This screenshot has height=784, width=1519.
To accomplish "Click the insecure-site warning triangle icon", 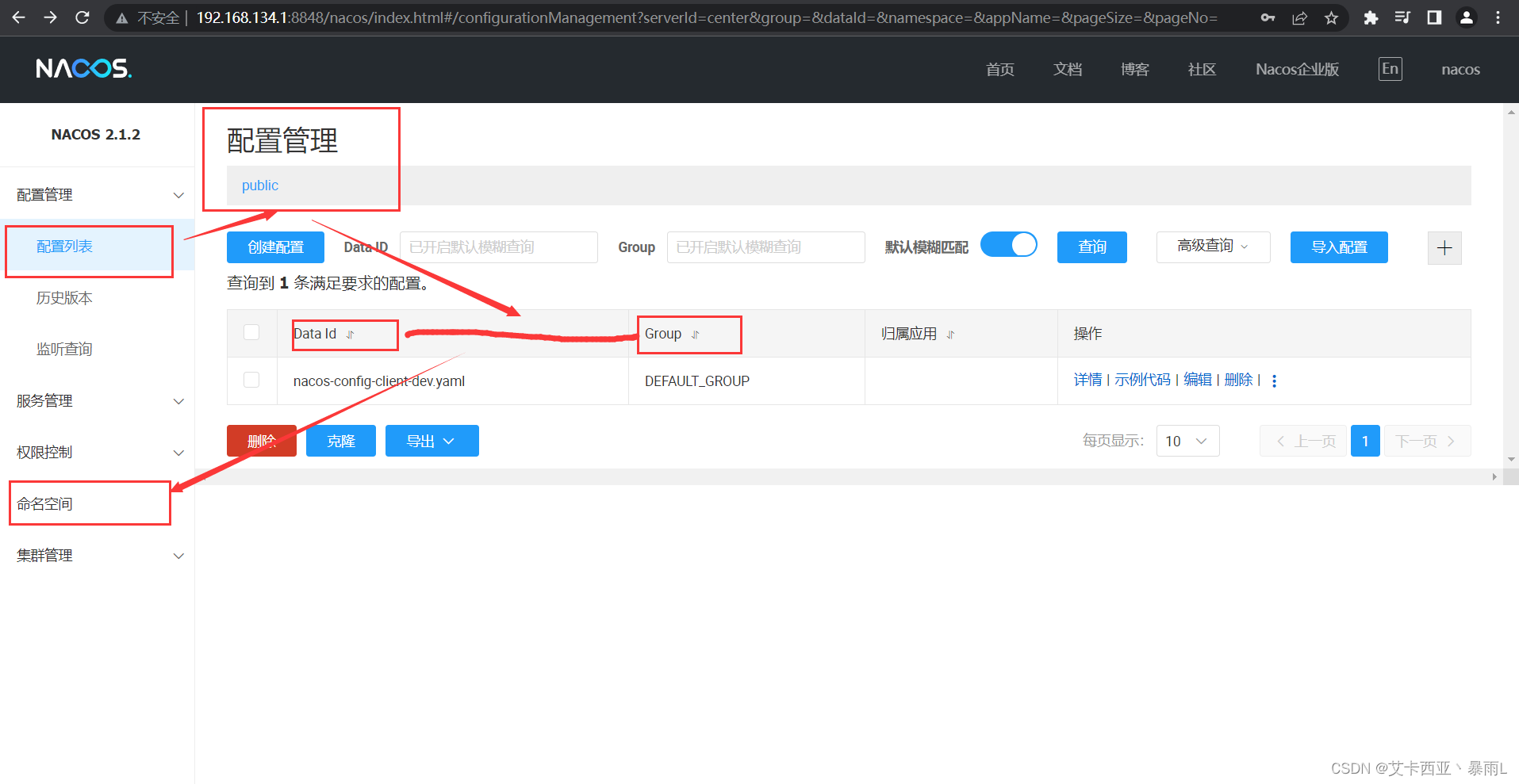I will (122, 18).
